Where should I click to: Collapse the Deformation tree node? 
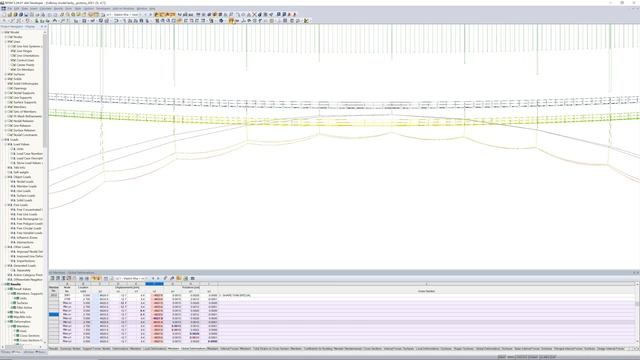(x=5, y=322)
